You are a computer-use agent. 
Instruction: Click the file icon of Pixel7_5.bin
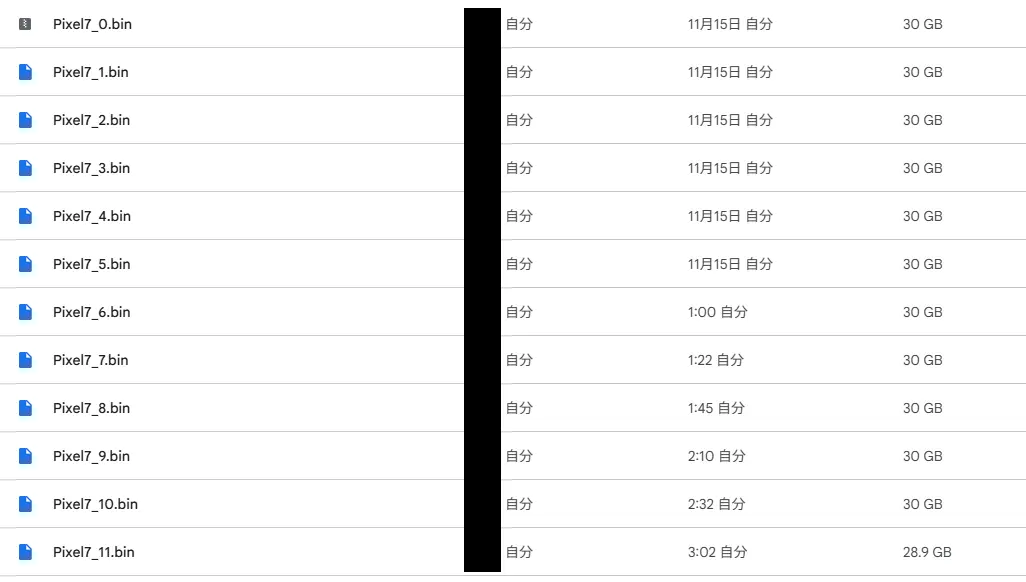[x=25, y=264]
